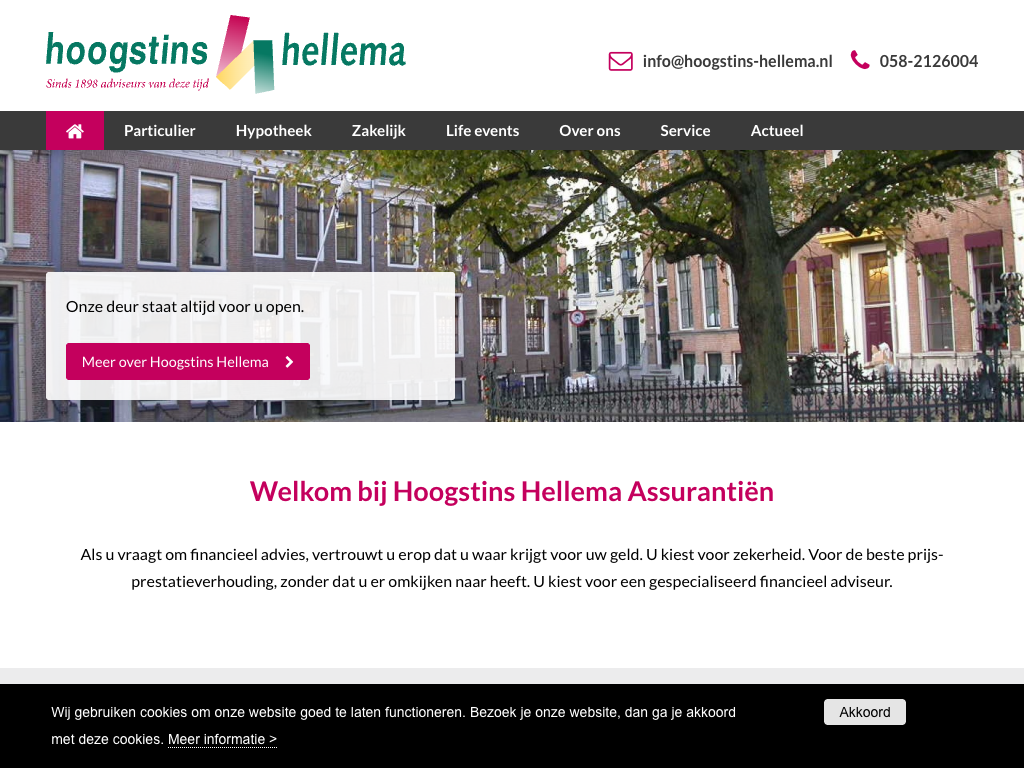Click the home icon in navigation bar
This screenshot has width=1024, height=768.
pyautogui.click(x=74, y=131)
